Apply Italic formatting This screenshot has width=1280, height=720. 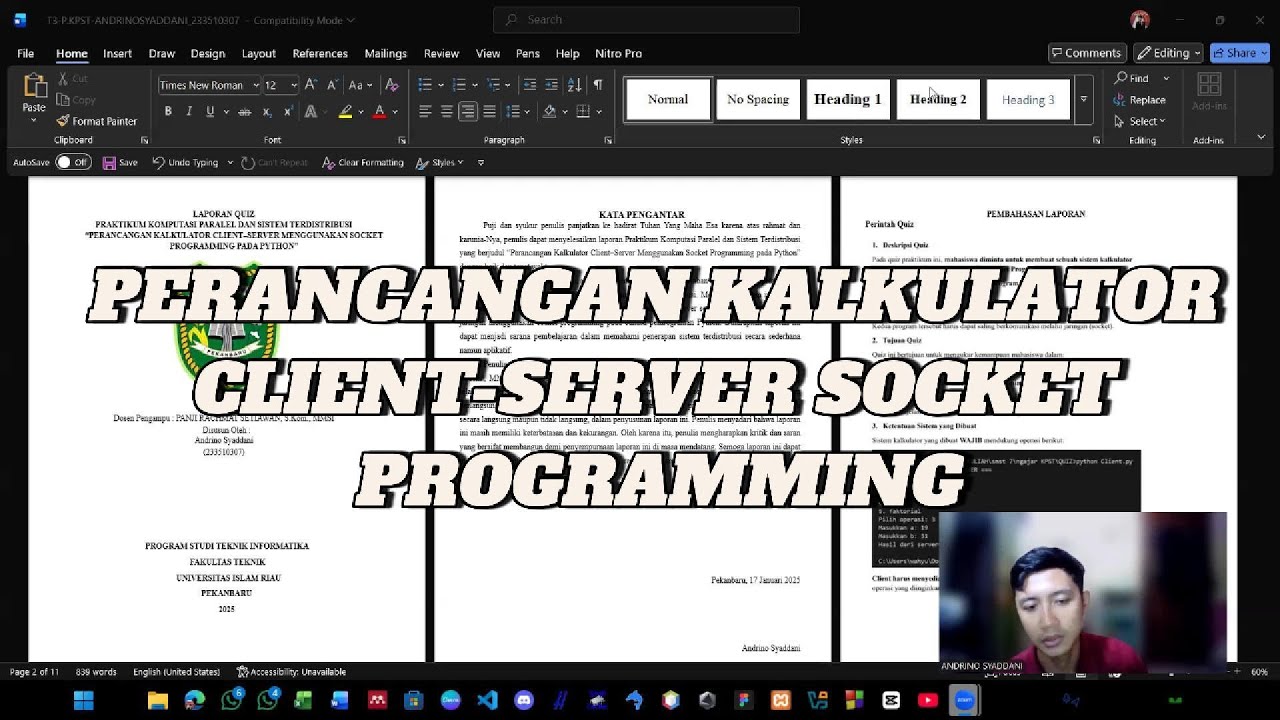tap(189, 112)
